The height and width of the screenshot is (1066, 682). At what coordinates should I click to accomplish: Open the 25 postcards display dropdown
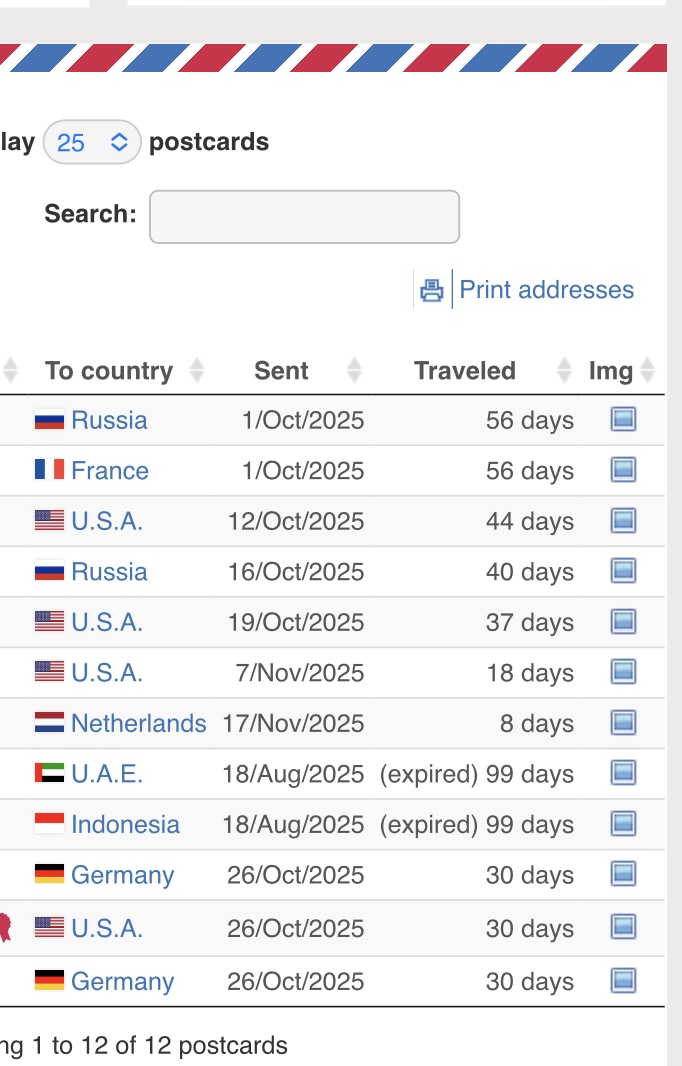[92, 142]
